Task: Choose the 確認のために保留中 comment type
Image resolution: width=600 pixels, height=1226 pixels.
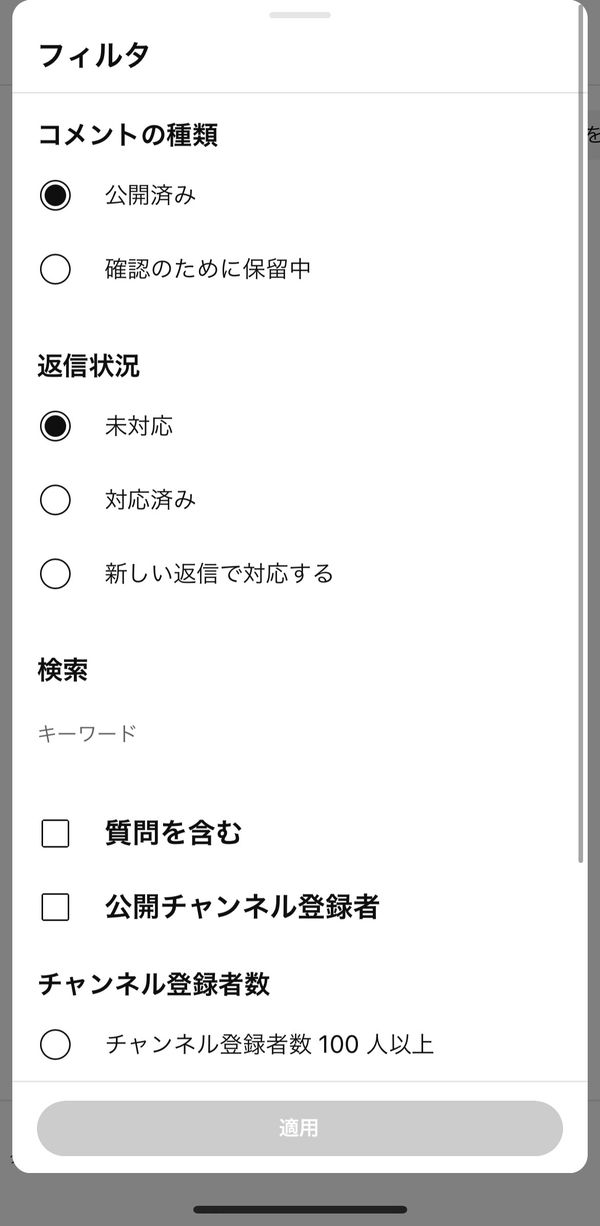Action: pyautogui.click(x=55, y=269)
